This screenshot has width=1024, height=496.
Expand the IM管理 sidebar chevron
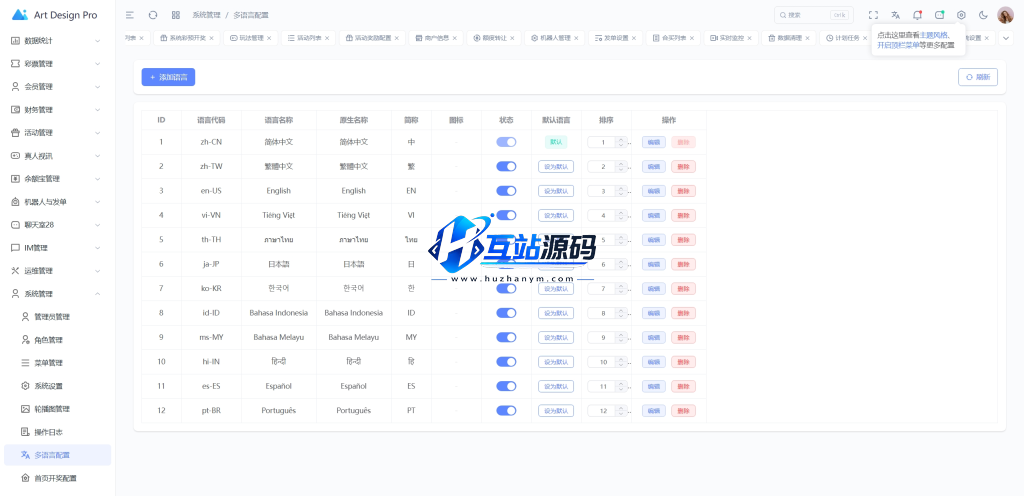(97, 248)
